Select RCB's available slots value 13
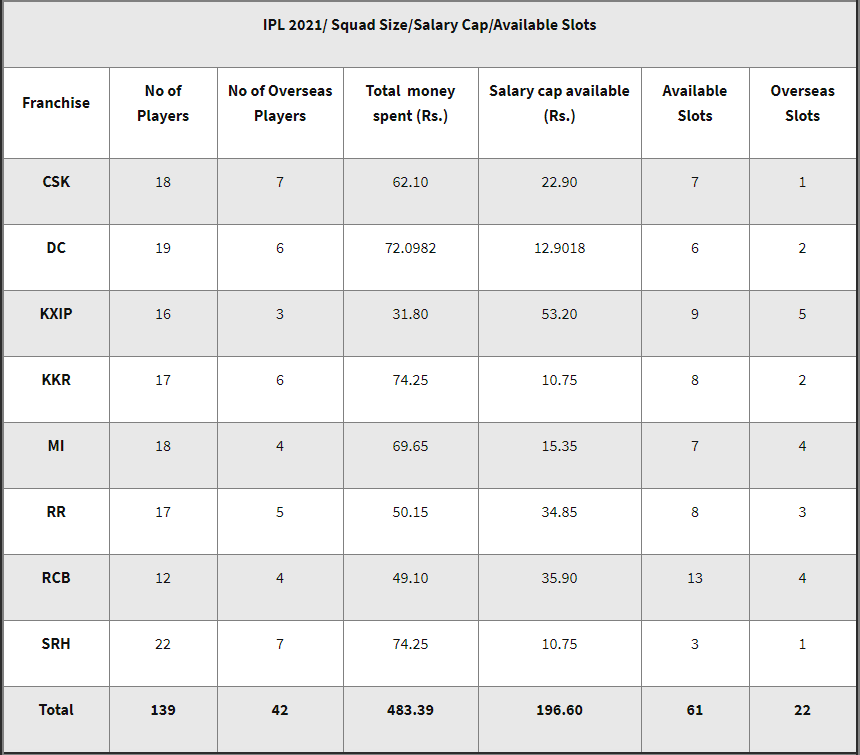Screen dimensions: 860x755 (x=694, y=578)
